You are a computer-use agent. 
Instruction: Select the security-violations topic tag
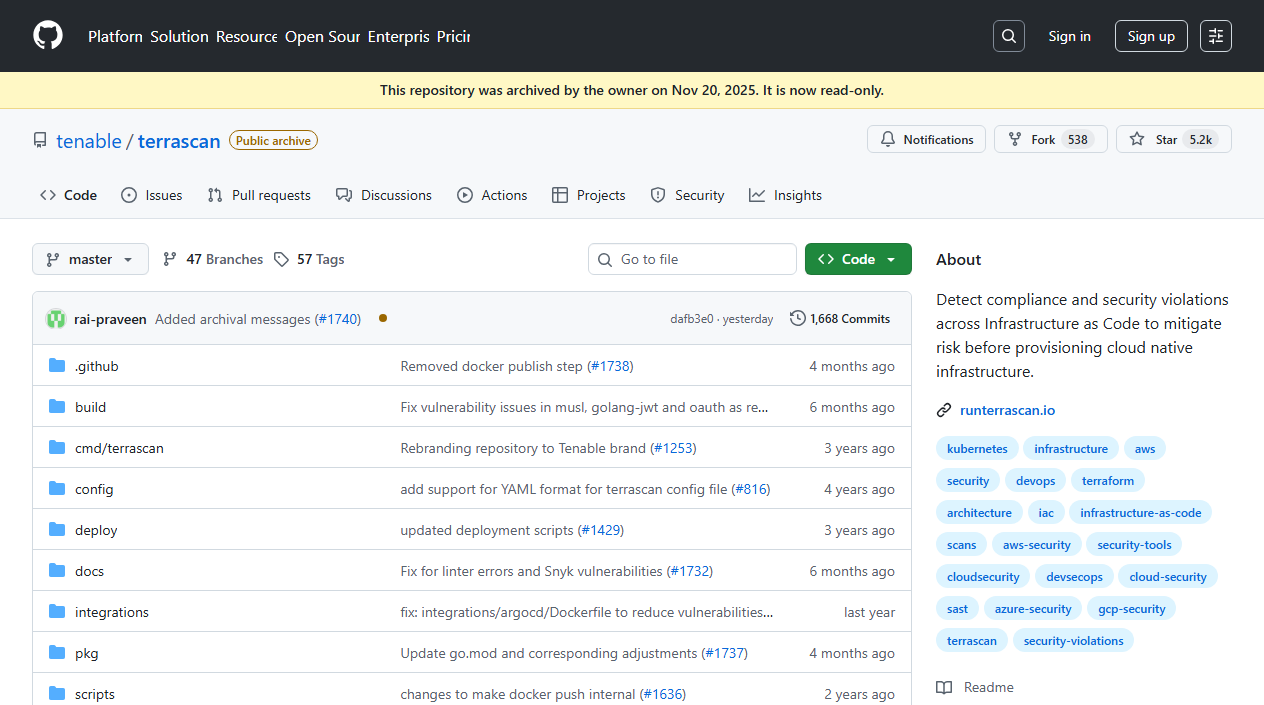coord(1073,641)
